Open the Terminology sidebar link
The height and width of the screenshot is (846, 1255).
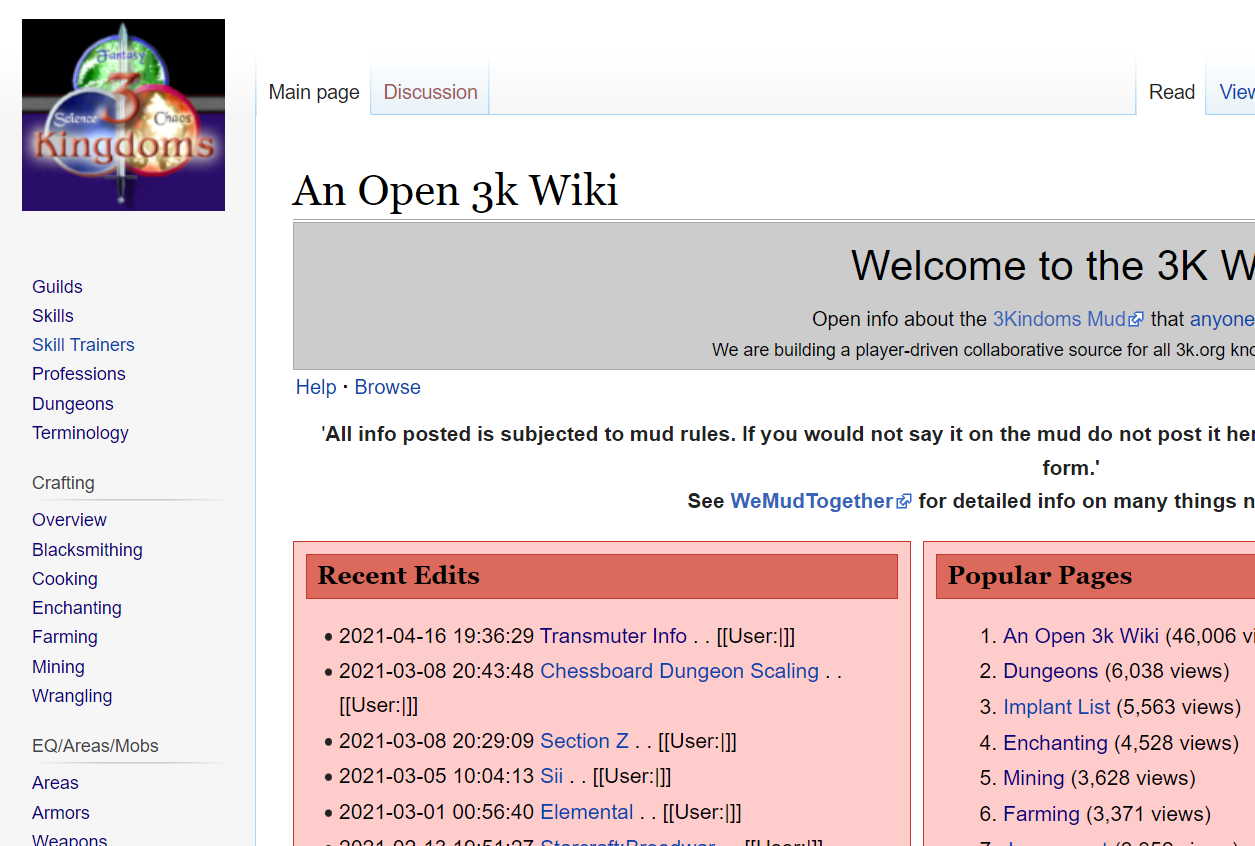pyautogui.click(x=80, y=433)
